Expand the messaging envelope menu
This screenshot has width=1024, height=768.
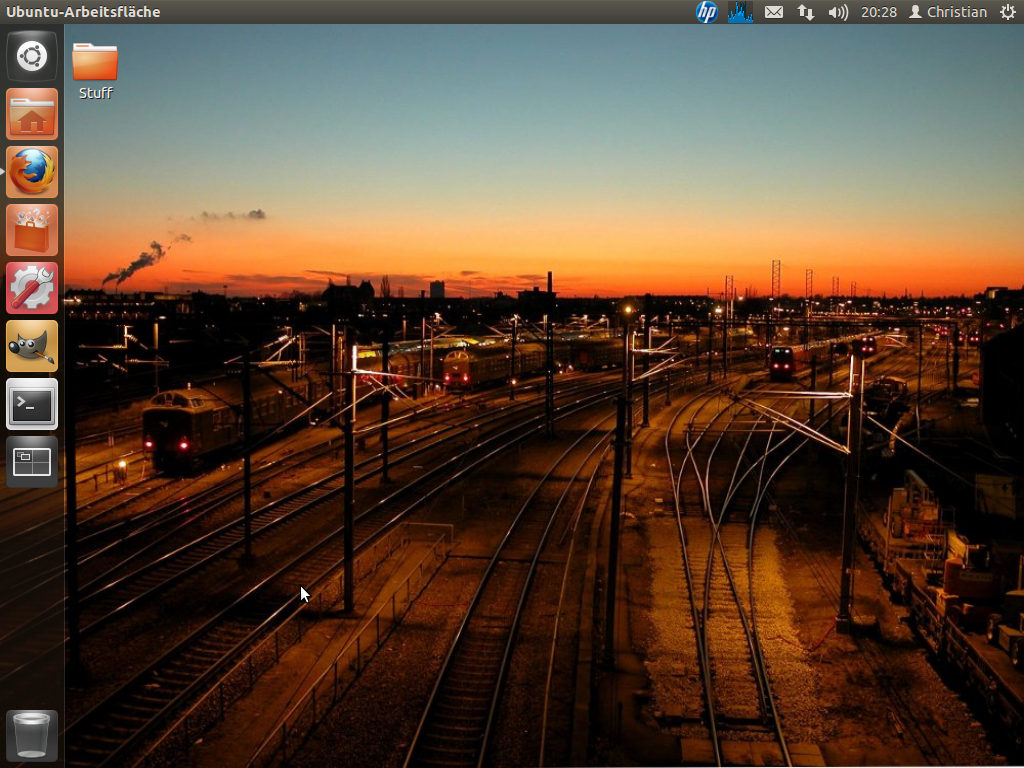[x=773, y=12]
